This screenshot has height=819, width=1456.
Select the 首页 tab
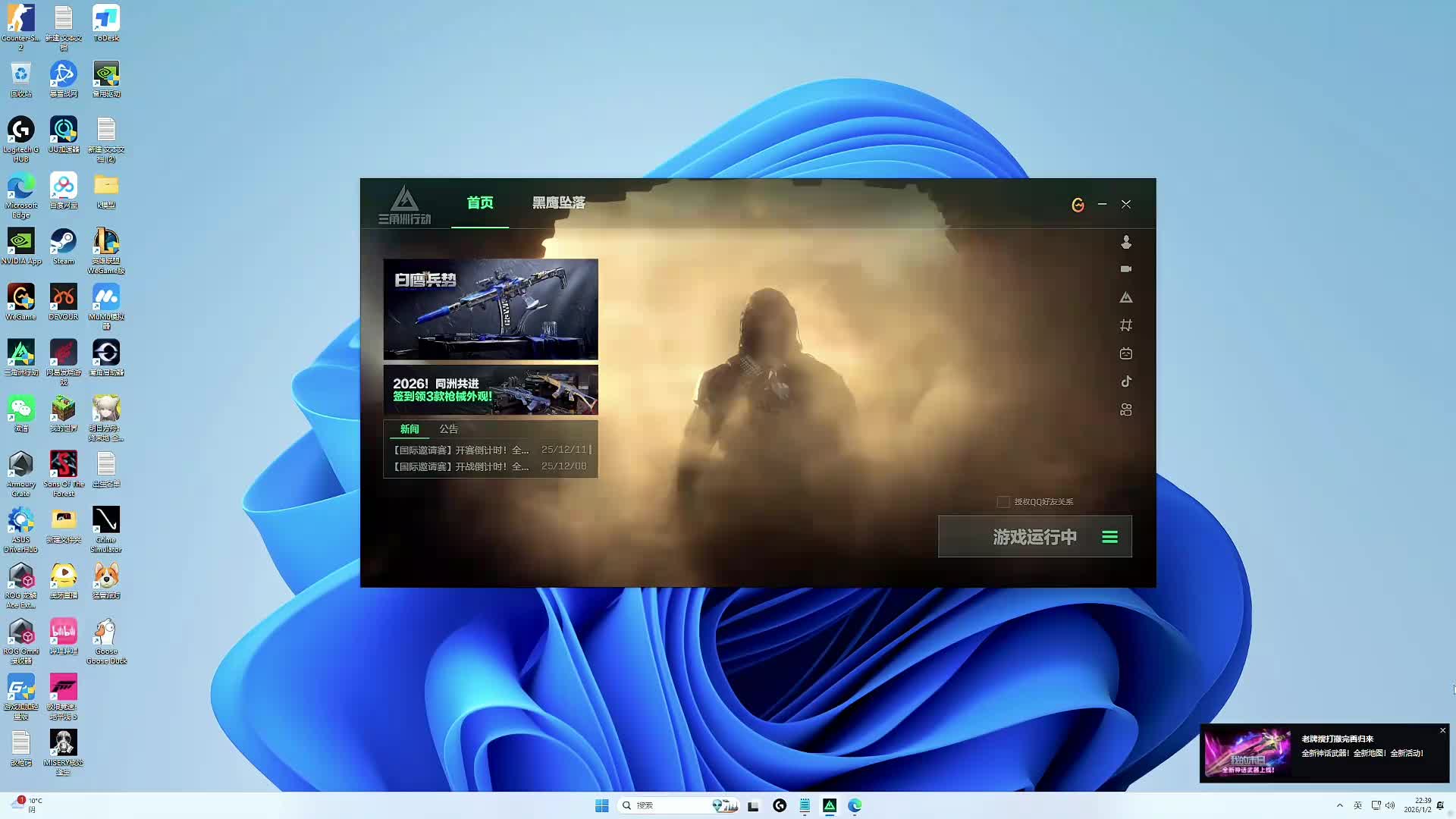coord(479,202)
